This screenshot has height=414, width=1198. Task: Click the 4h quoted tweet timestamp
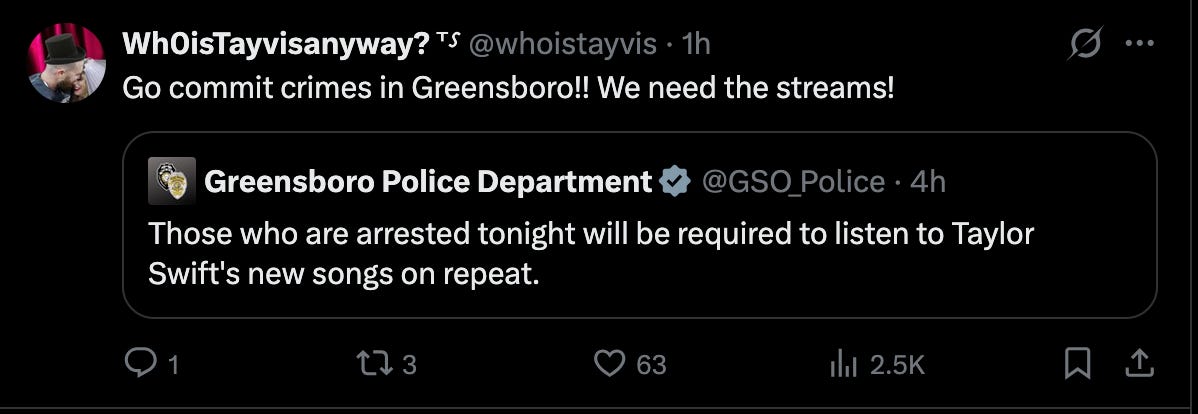tap(928, 182)
